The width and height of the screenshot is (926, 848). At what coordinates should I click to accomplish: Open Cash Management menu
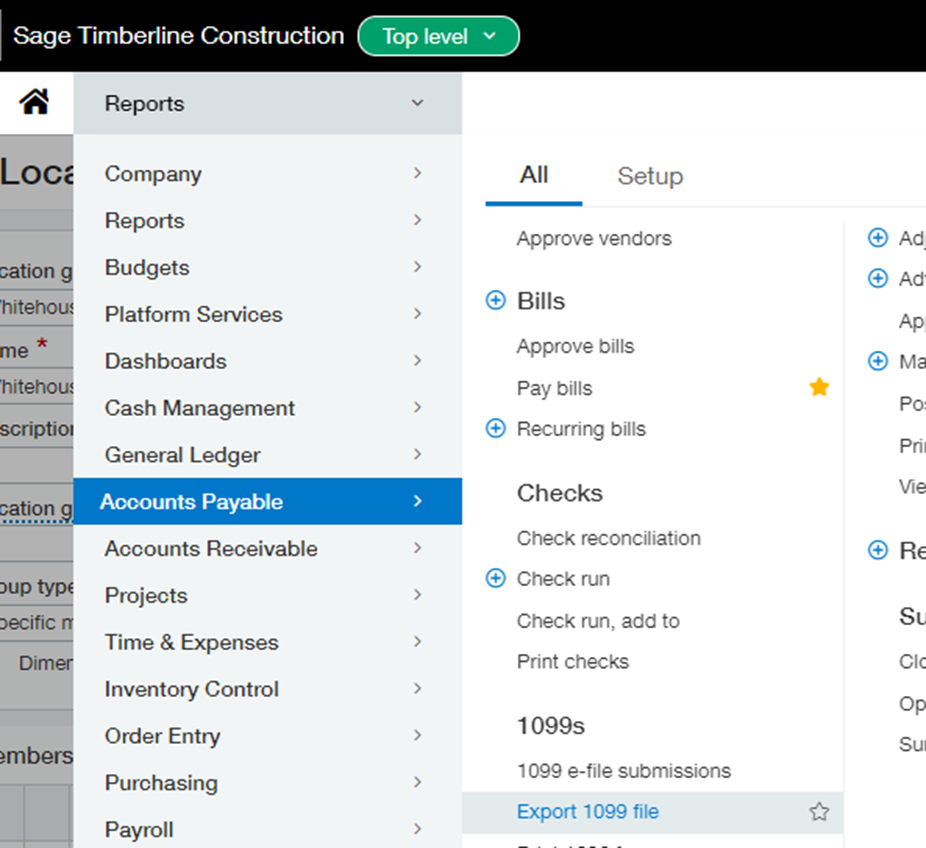[268, 407]
